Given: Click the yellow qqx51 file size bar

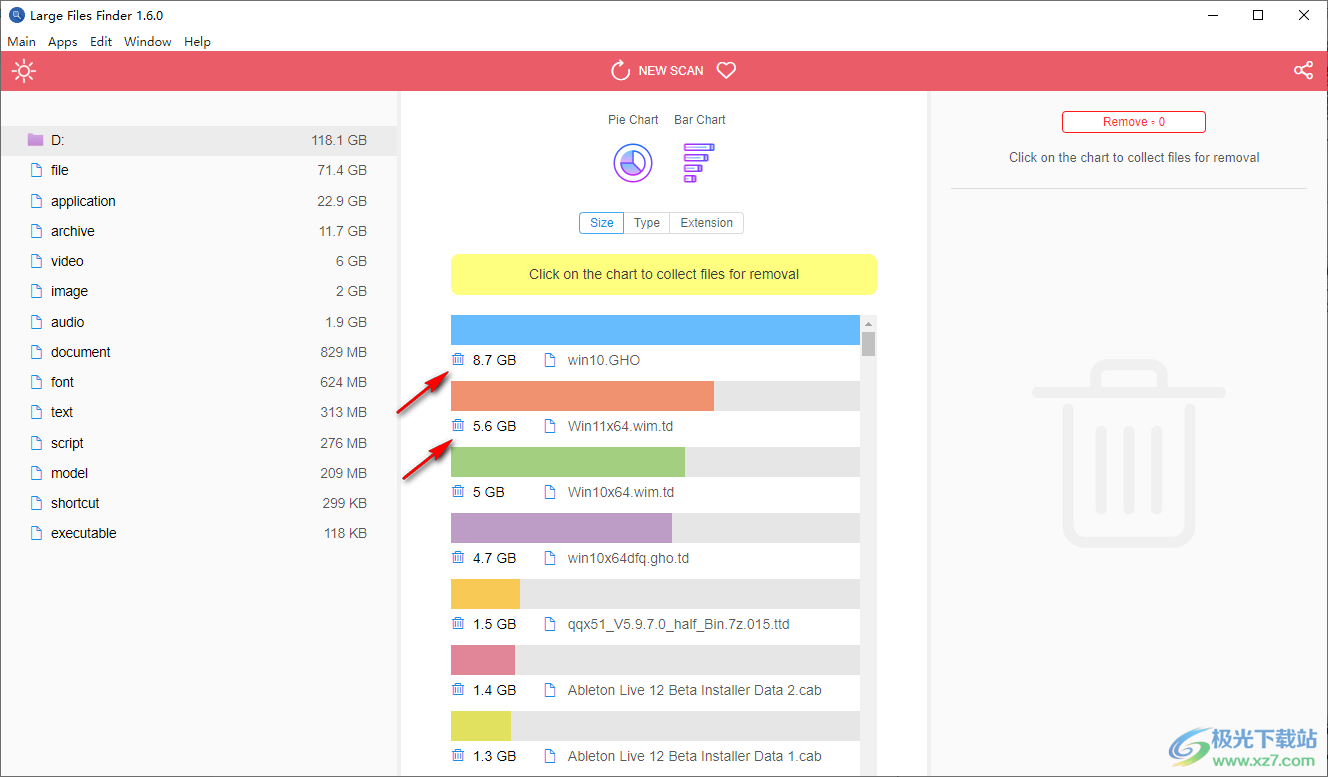Looking at the screenshot, I should click(x=485, y=594).
